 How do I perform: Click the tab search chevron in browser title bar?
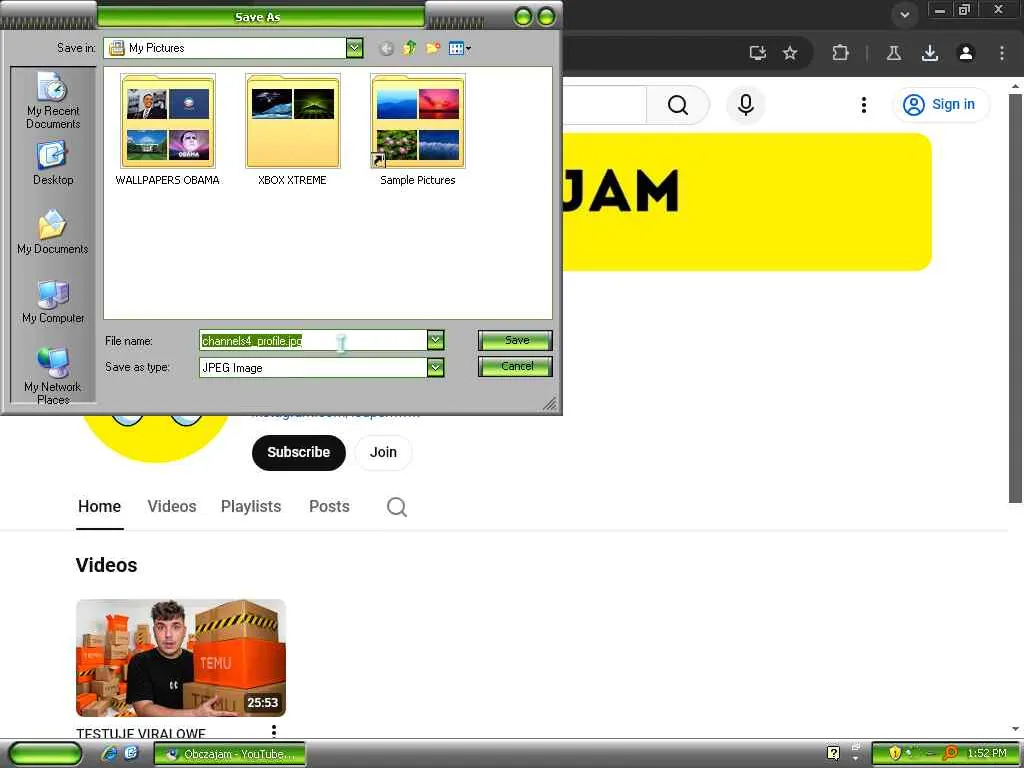tap(904, 14)
